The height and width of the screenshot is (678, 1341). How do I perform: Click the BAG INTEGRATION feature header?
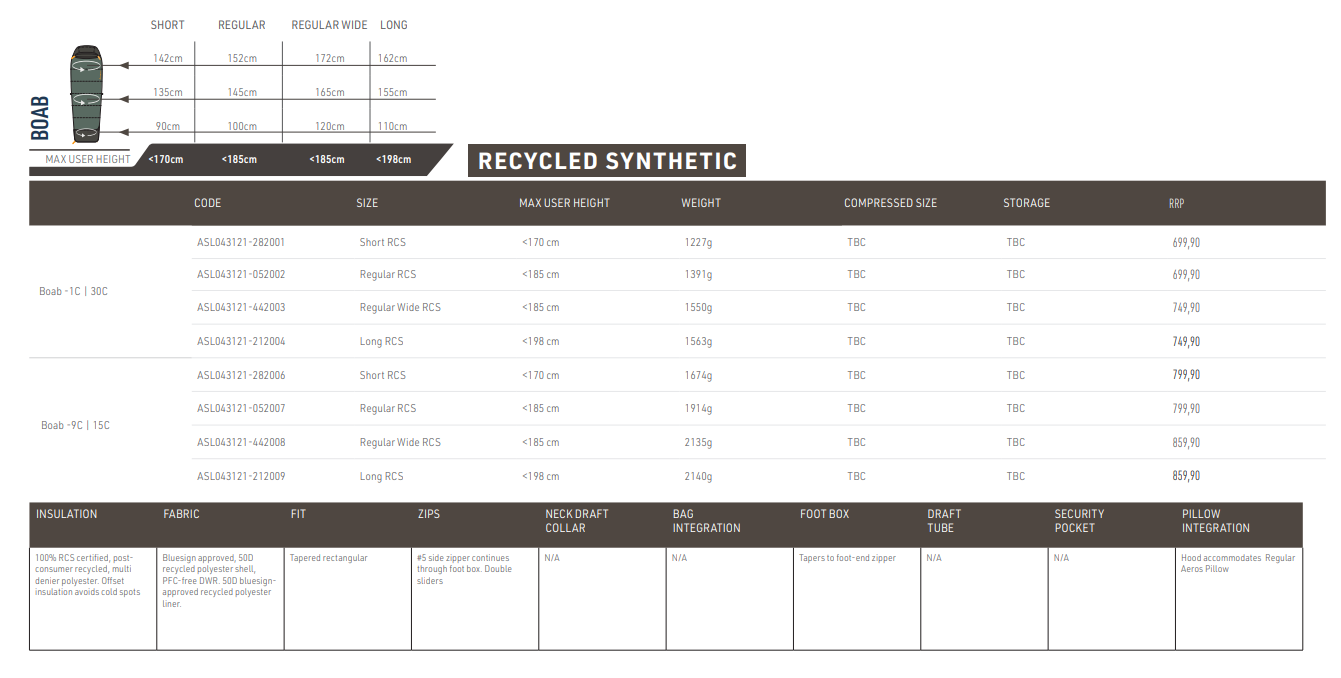click(x=706, y=521)
